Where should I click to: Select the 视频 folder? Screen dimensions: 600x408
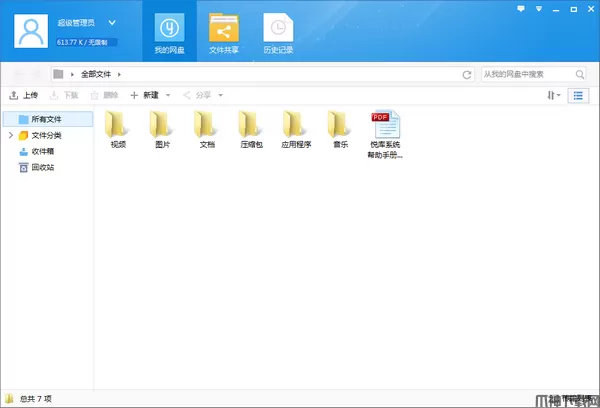point(118,126)
